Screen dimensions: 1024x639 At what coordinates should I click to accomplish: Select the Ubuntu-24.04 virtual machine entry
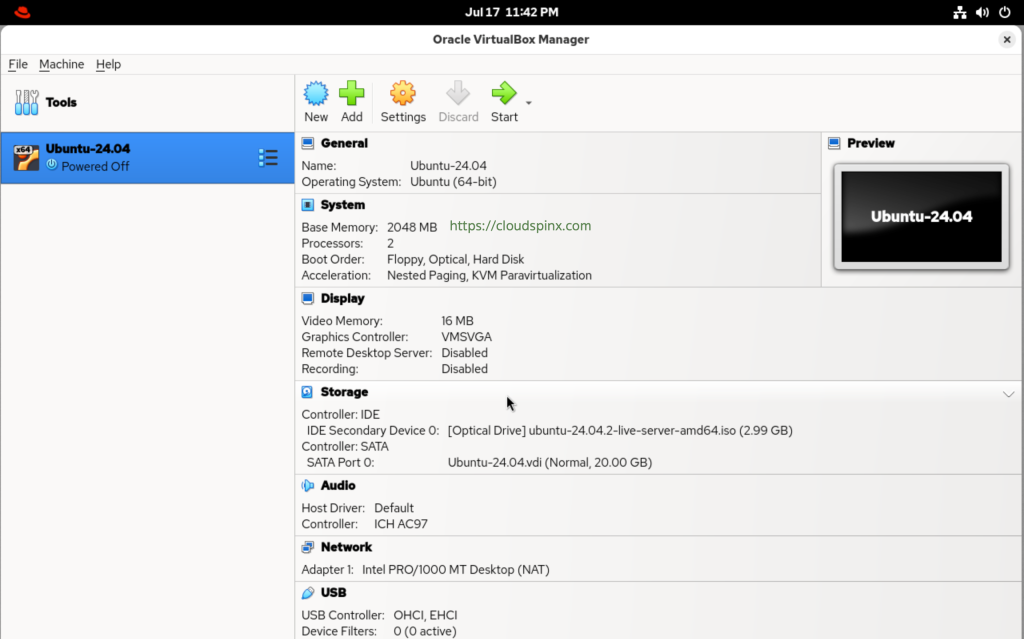point(148,157)
